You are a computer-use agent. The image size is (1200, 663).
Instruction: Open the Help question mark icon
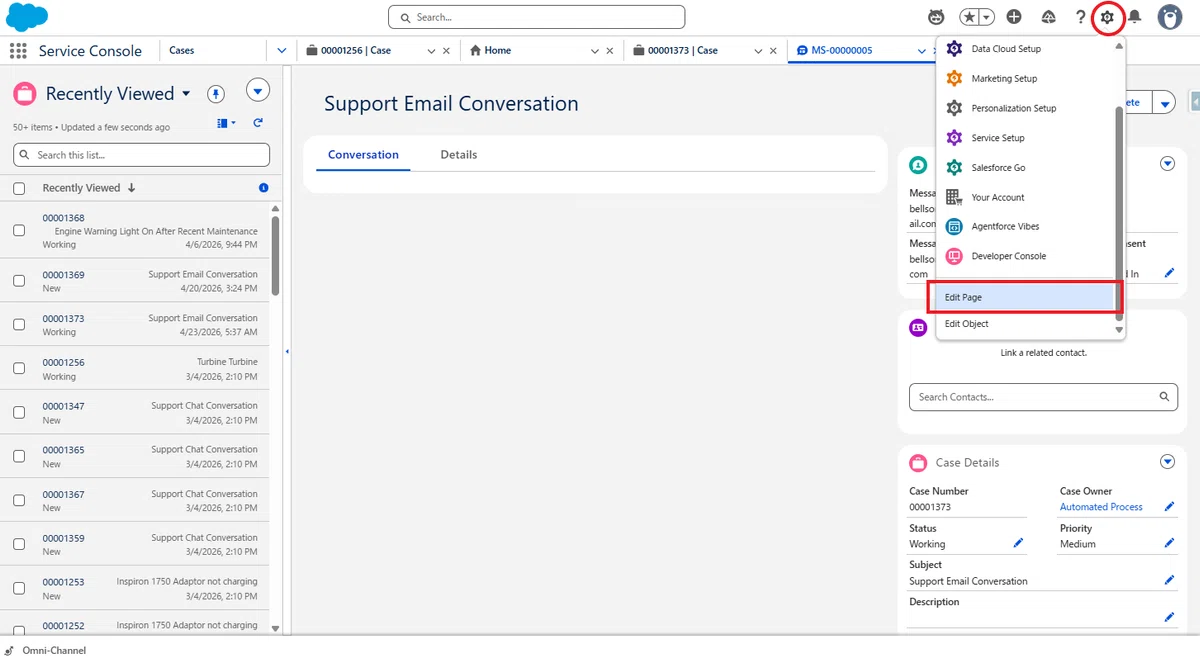(1080, 17)
